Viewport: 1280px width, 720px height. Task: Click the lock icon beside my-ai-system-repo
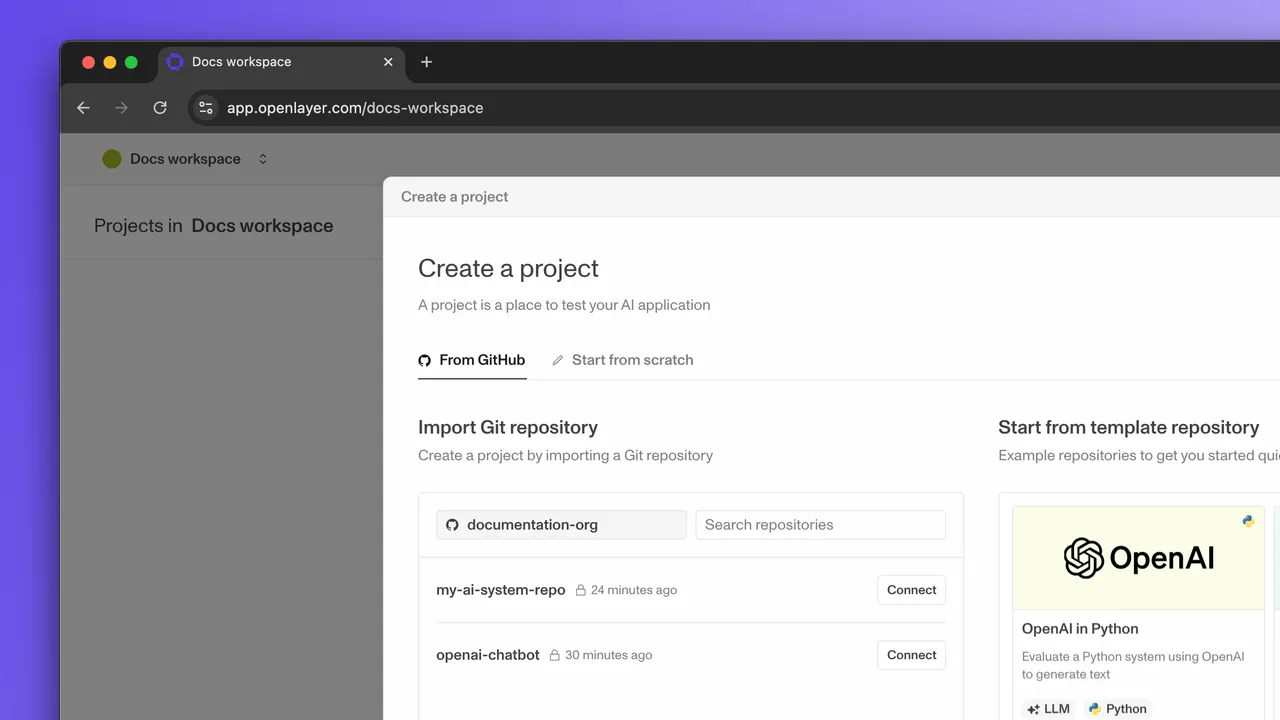[580, 590]
